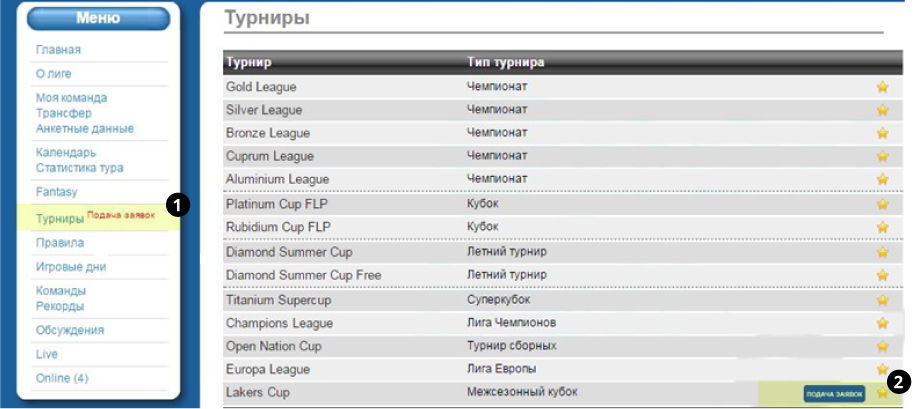Select the Champions League star icon
The height and width of the screenshot is (409, 922).
882,323
